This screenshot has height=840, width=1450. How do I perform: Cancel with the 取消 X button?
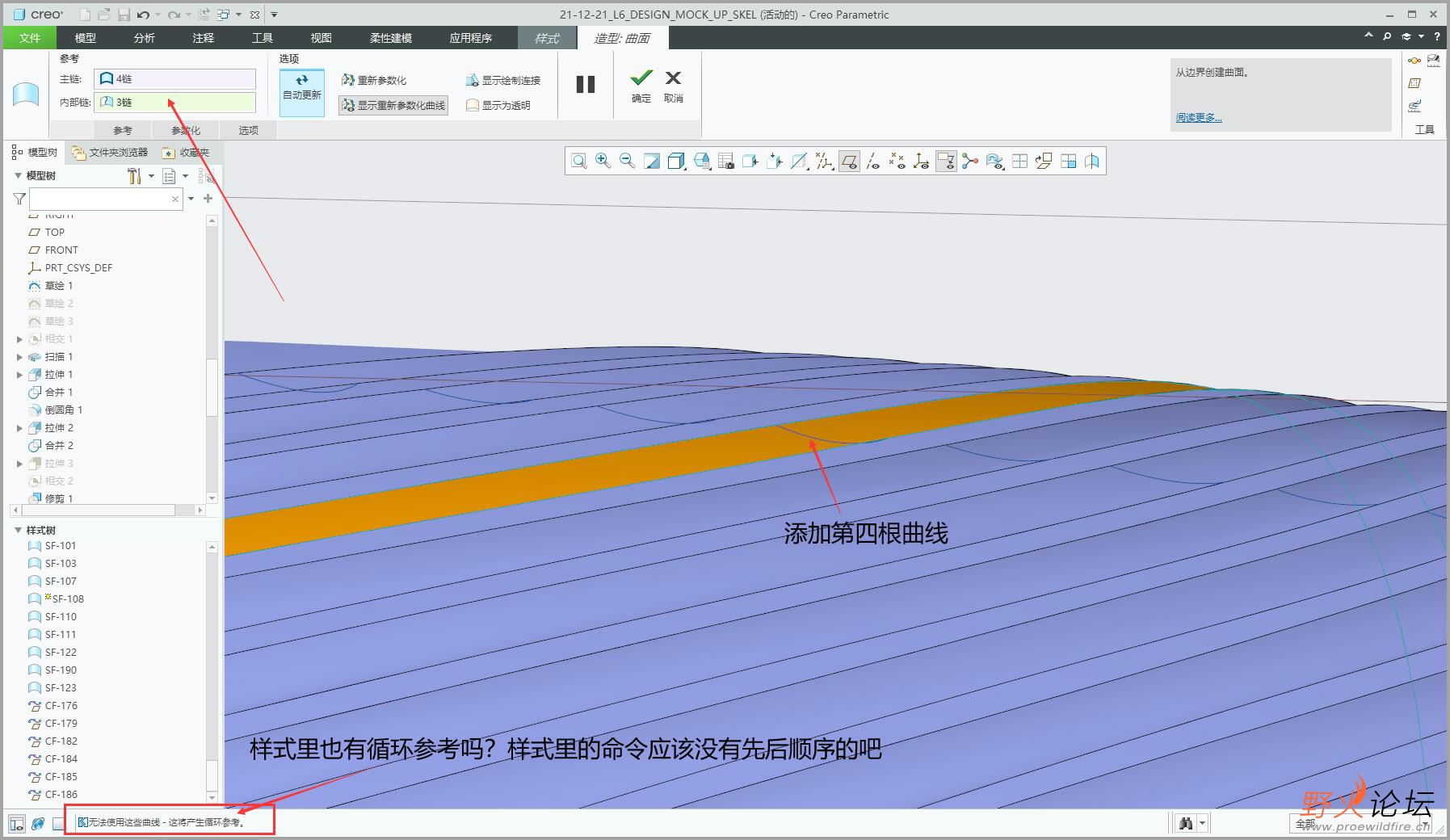tap(674, 85)
